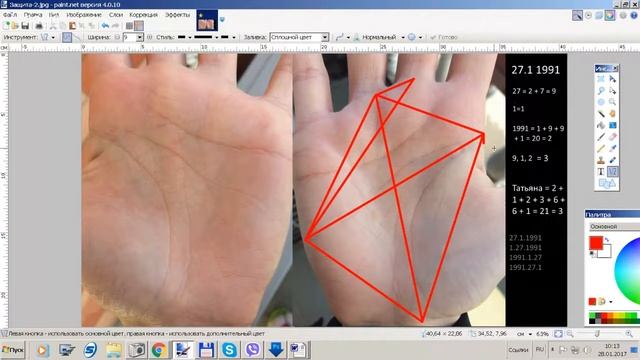This screenshot has width=640, height=360.
Task: Toggle the History window visibility
Action: (588, 16)
